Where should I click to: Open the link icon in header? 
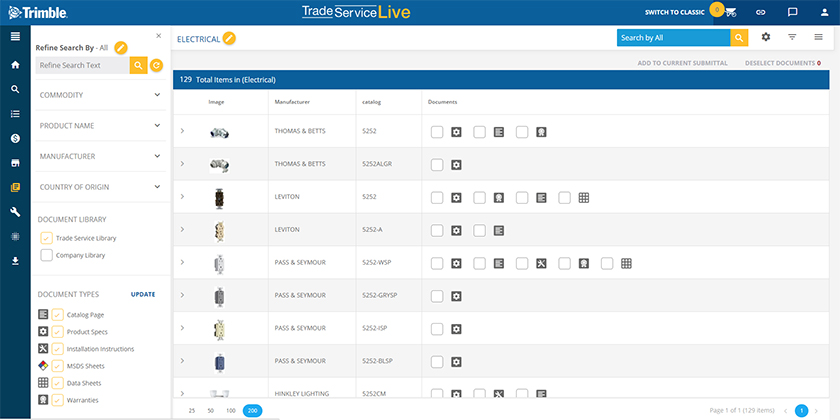point(761,12)
